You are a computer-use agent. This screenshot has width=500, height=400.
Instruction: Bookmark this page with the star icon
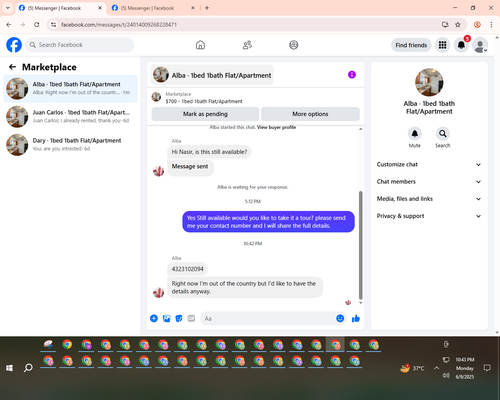pos(458,24)
